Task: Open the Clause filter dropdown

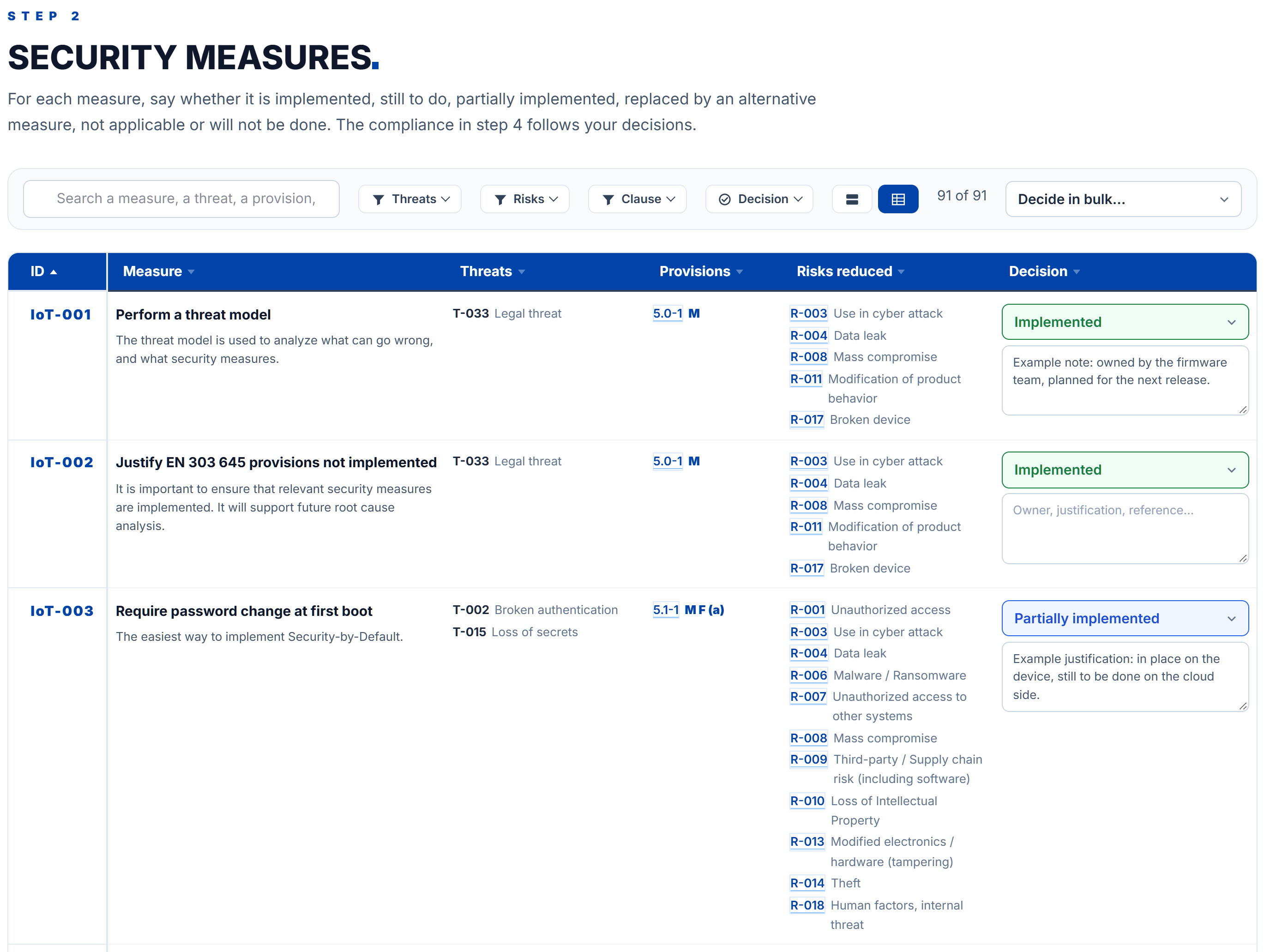Action: click(637, 199)
